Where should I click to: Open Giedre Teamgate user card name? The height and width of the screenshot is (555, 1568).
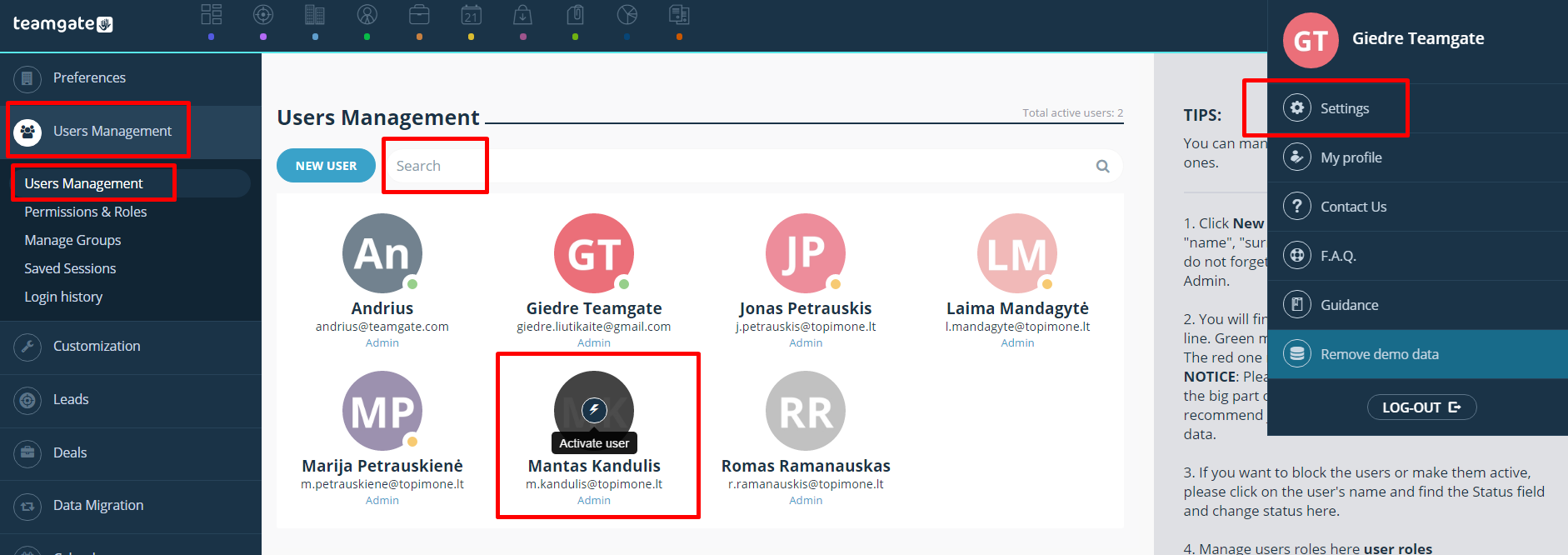[x=594, y=308]
